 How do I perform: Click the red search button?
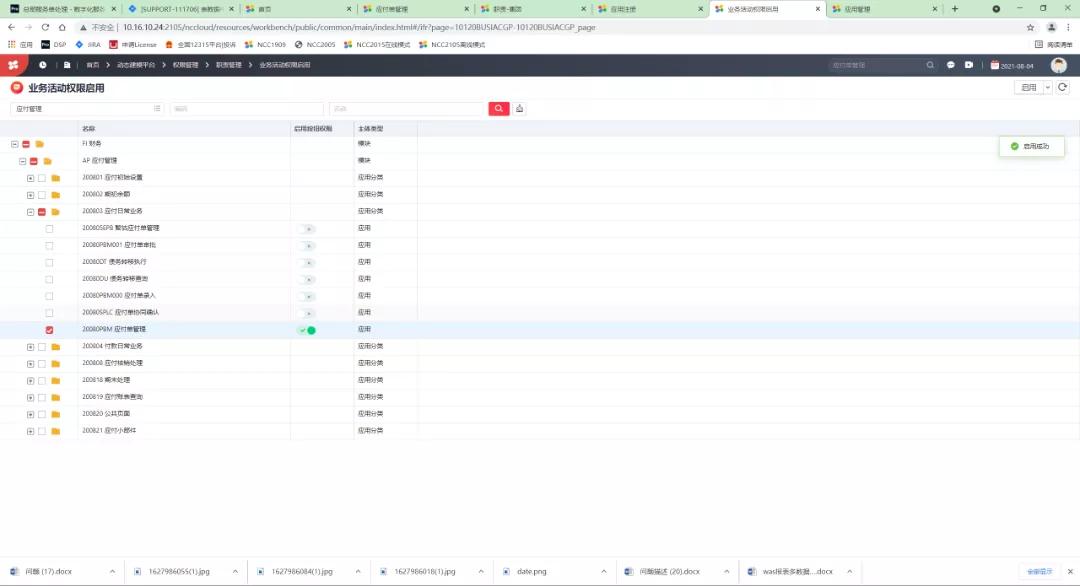tap(499, 109)
